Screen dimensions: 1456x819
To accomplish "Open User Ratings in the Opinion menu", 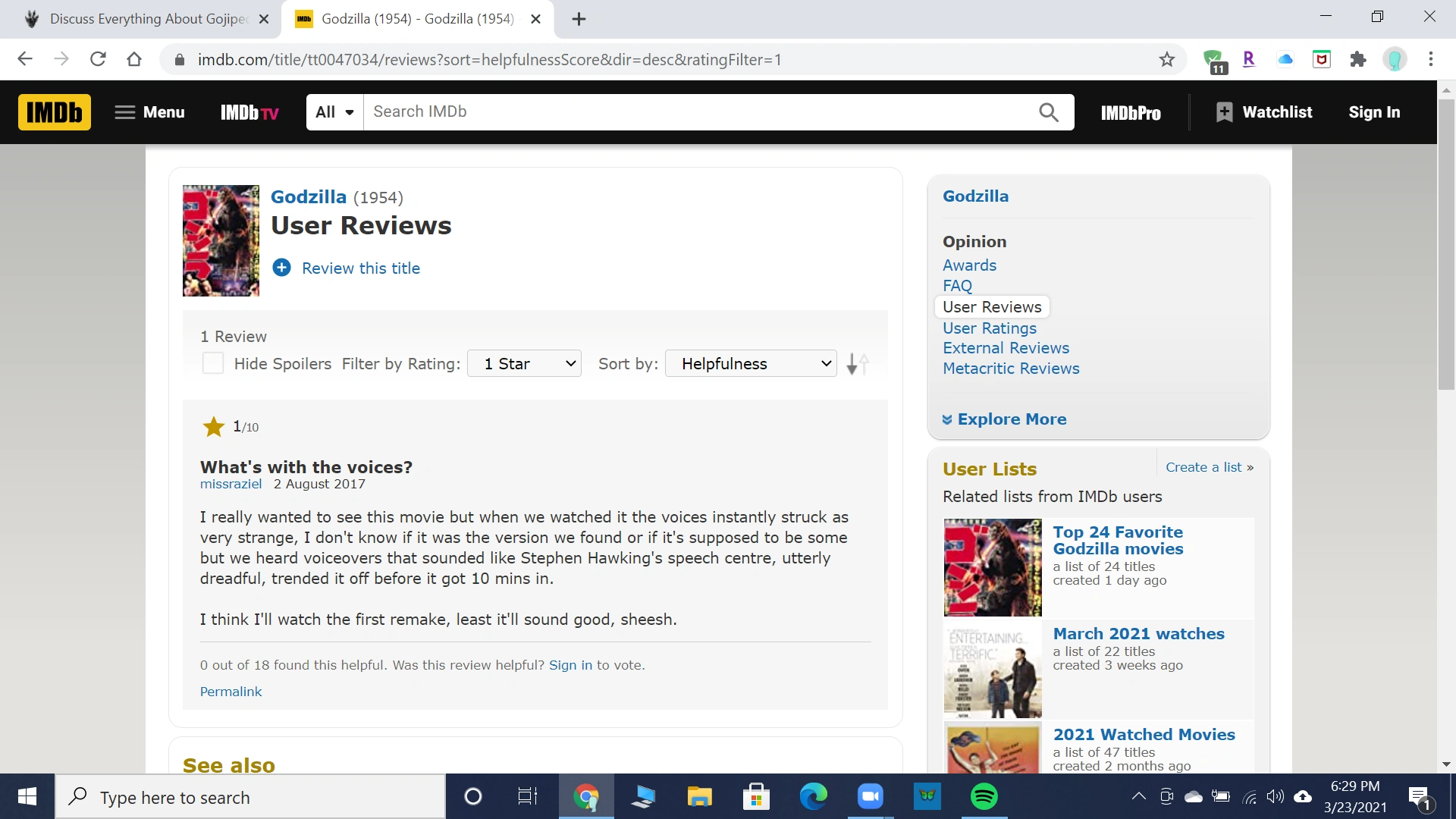I will pyautogui.click(x=989, y=328).
